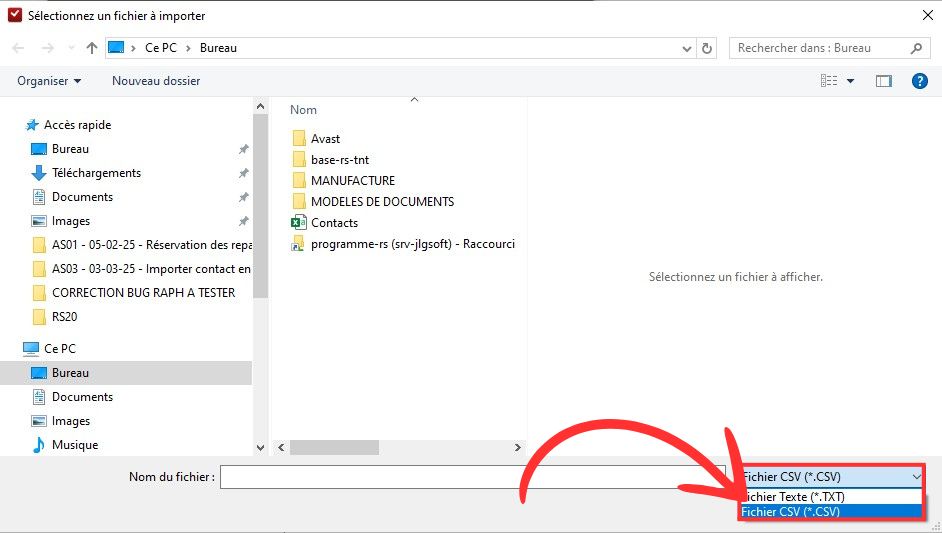Click the Nouveau dossier button
The width and height of the screenshot is (942, 533).
(x=156, y=81)
